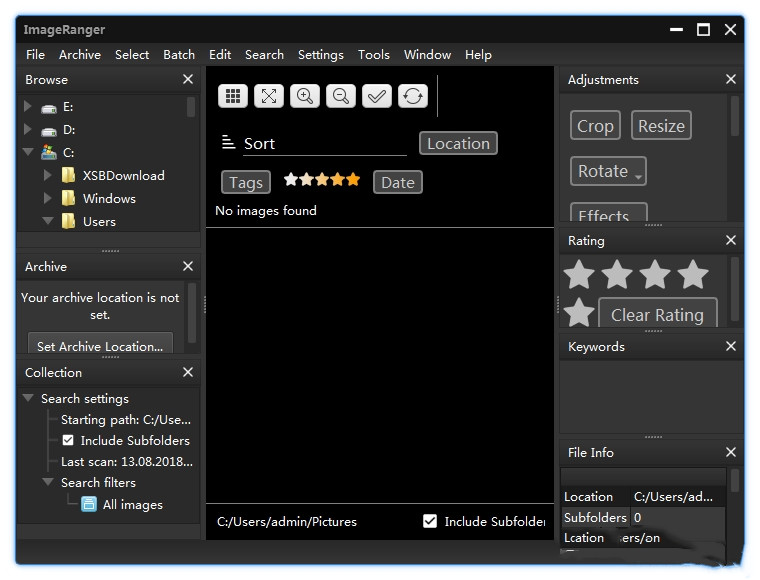Click the zoom in magnifier icon
Screen dimensions: 760x580
pyautogui.click(x=305, y=96)
